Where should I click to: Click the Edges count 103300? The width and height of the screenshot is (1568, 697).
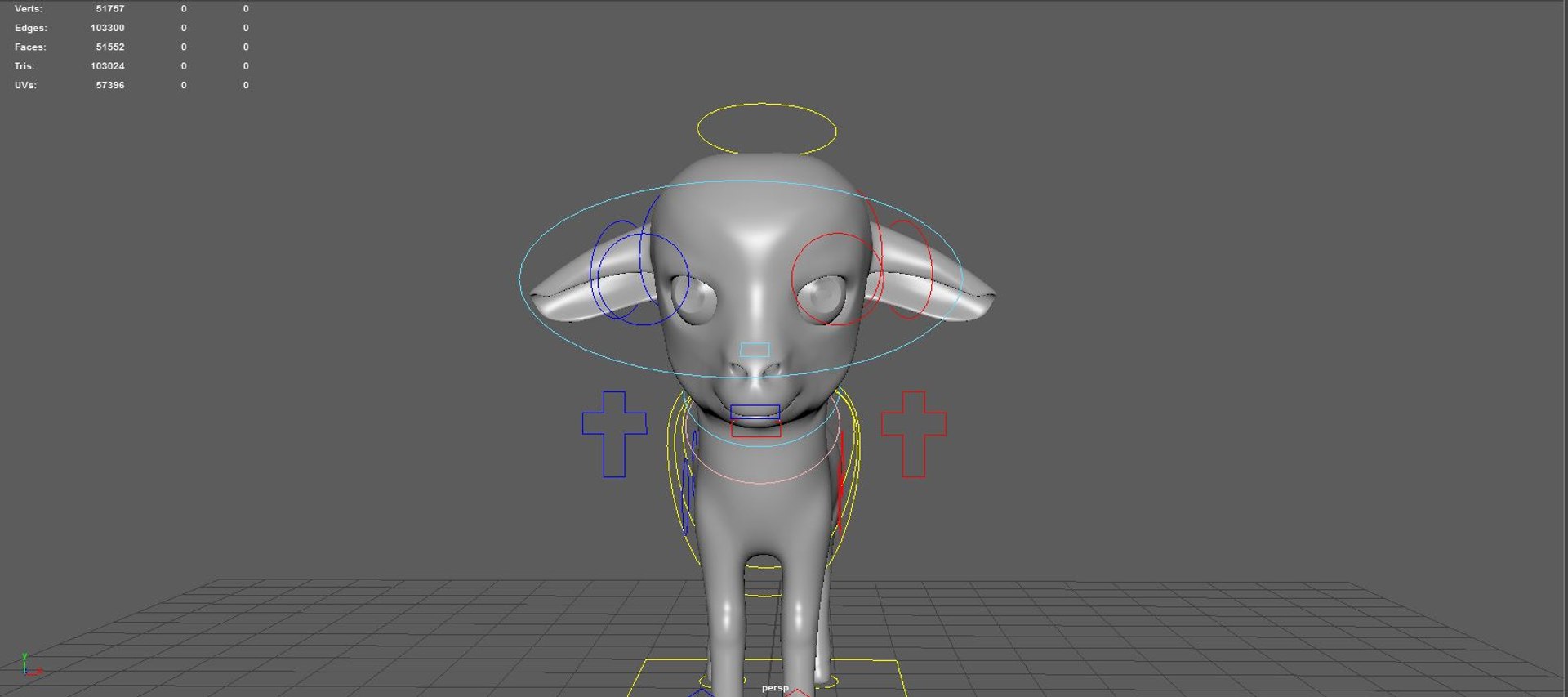(108, 28)
